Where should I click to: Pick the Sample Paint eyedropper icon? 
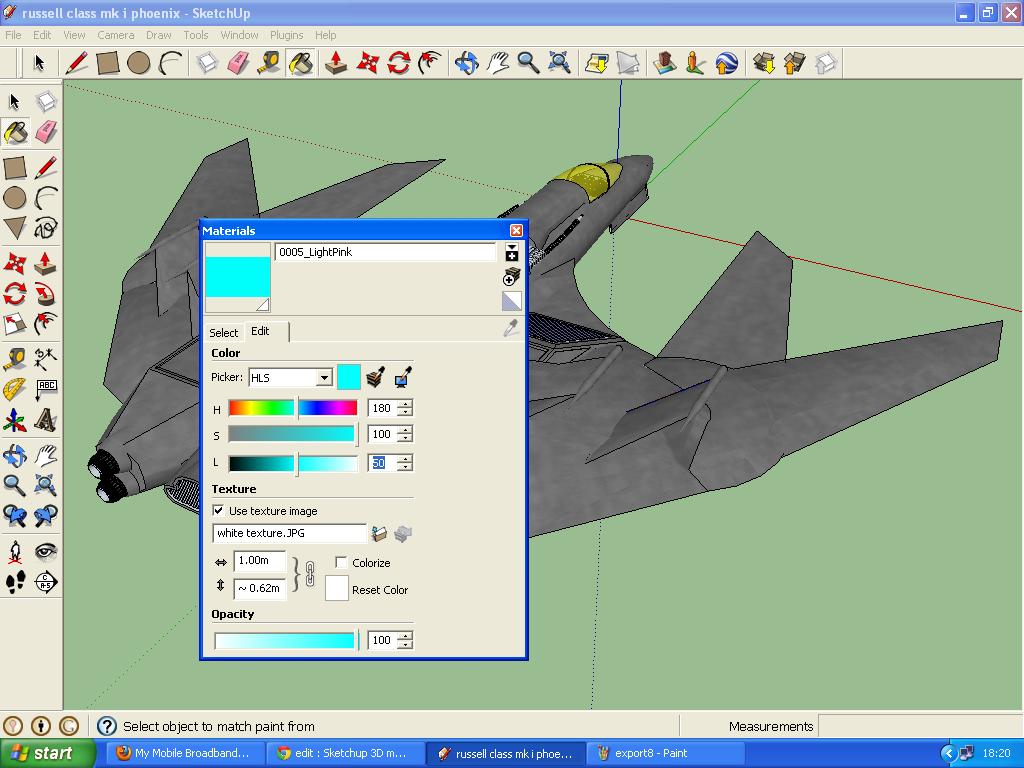pos(511,328)
